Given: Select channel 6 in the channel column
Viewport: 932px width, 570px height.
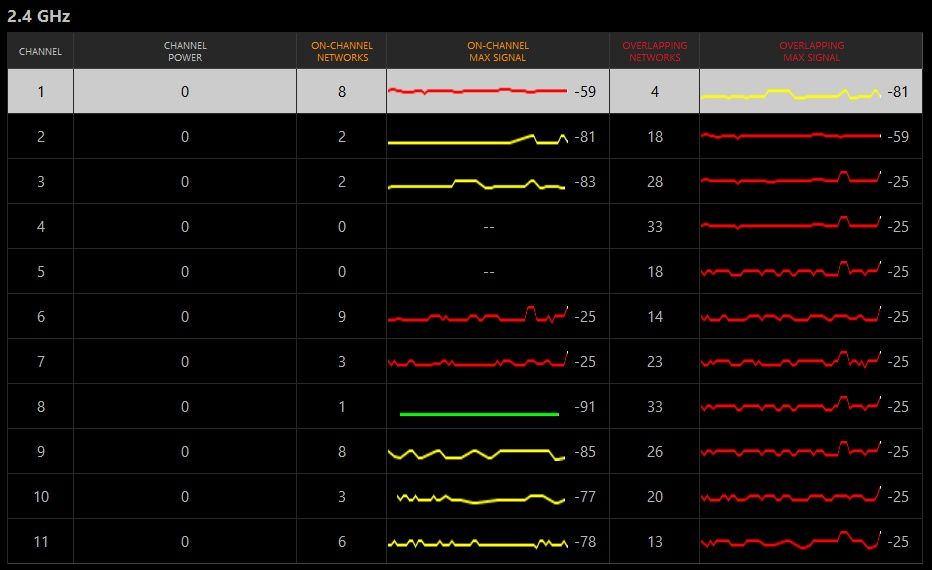Looking at the screenshot, I should coord(40,317).
